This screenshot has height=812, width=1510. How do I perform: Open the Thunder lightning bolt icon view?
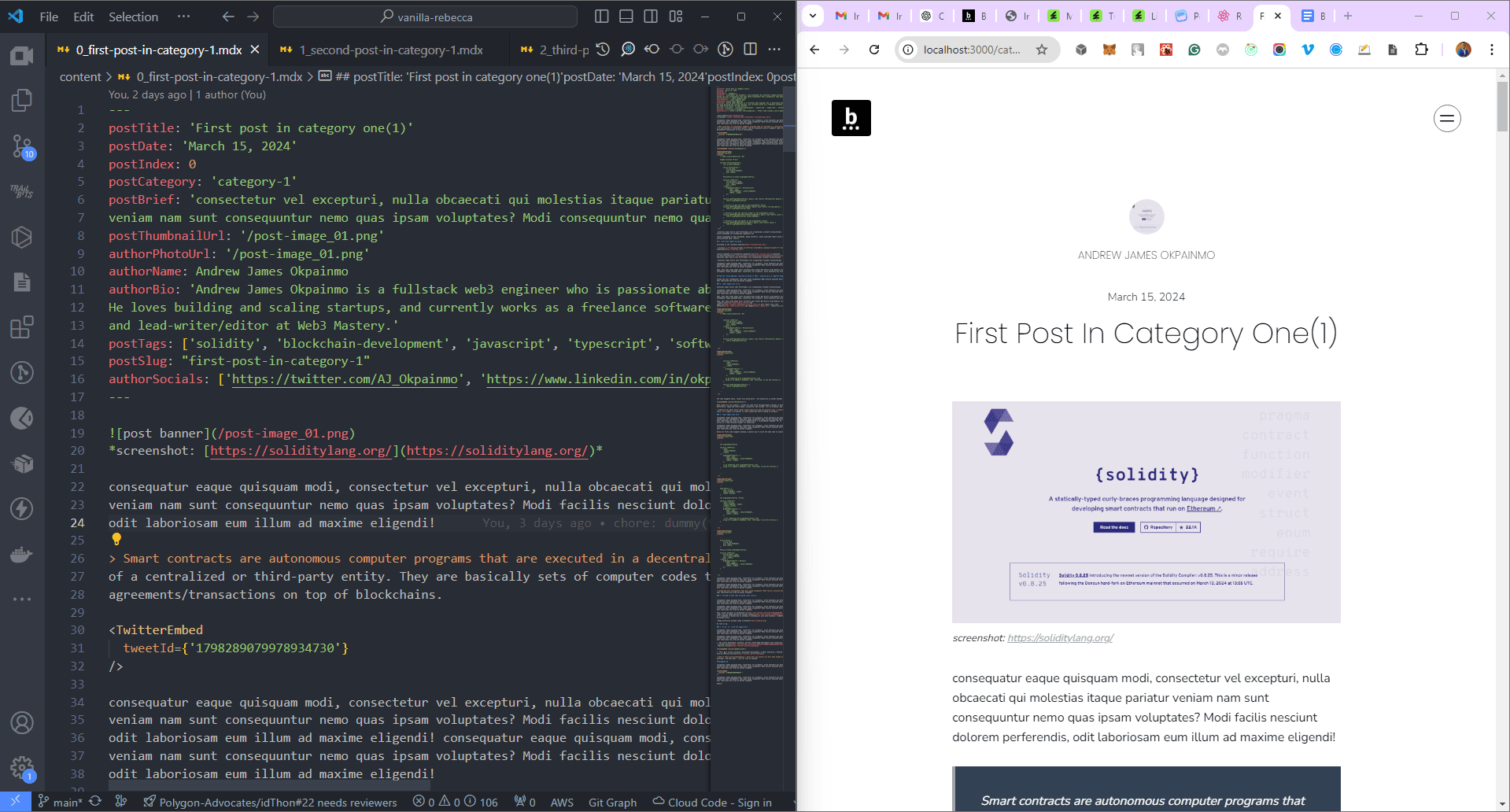22,508
